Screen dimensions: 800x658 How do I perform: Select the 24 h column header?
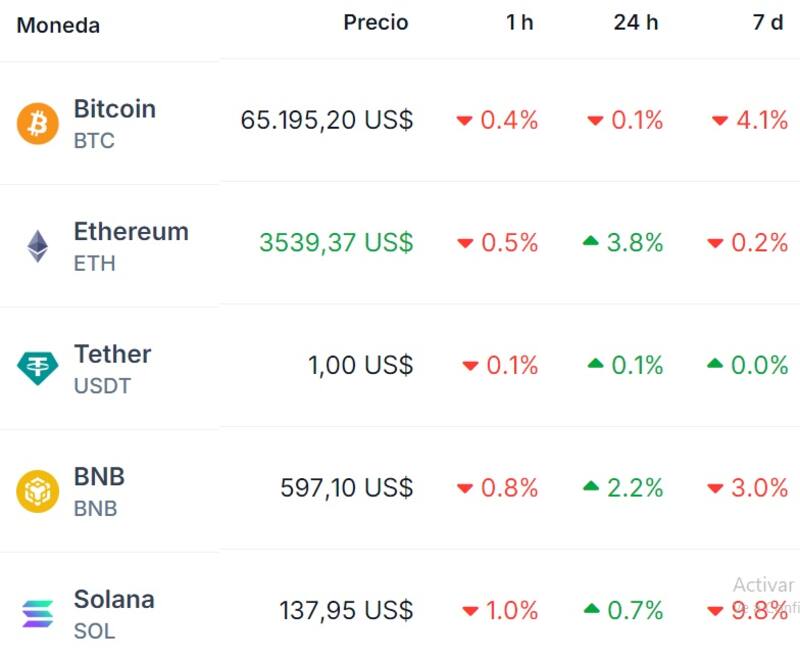click(x=637, y=22)
